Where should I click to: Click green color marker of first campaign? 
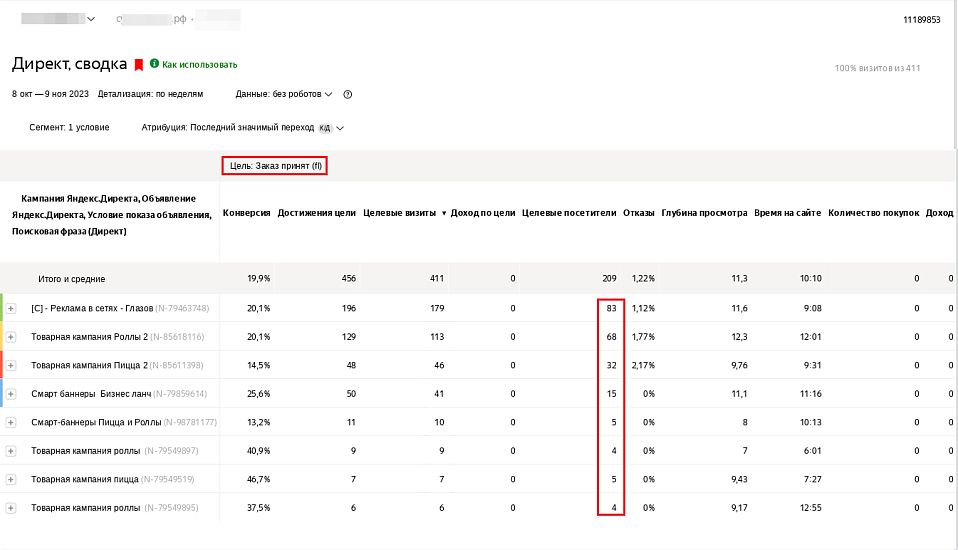coord(1,308)
